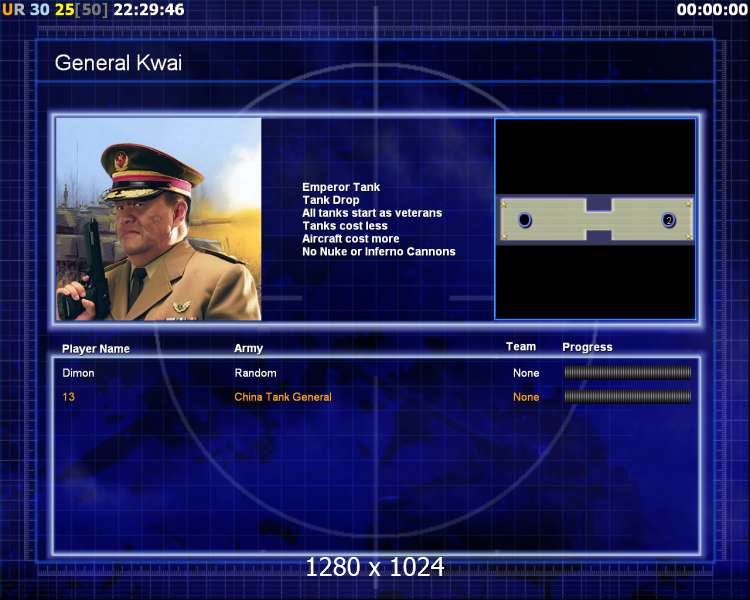Click the 'Army' column header

click(x=248, y=348)
